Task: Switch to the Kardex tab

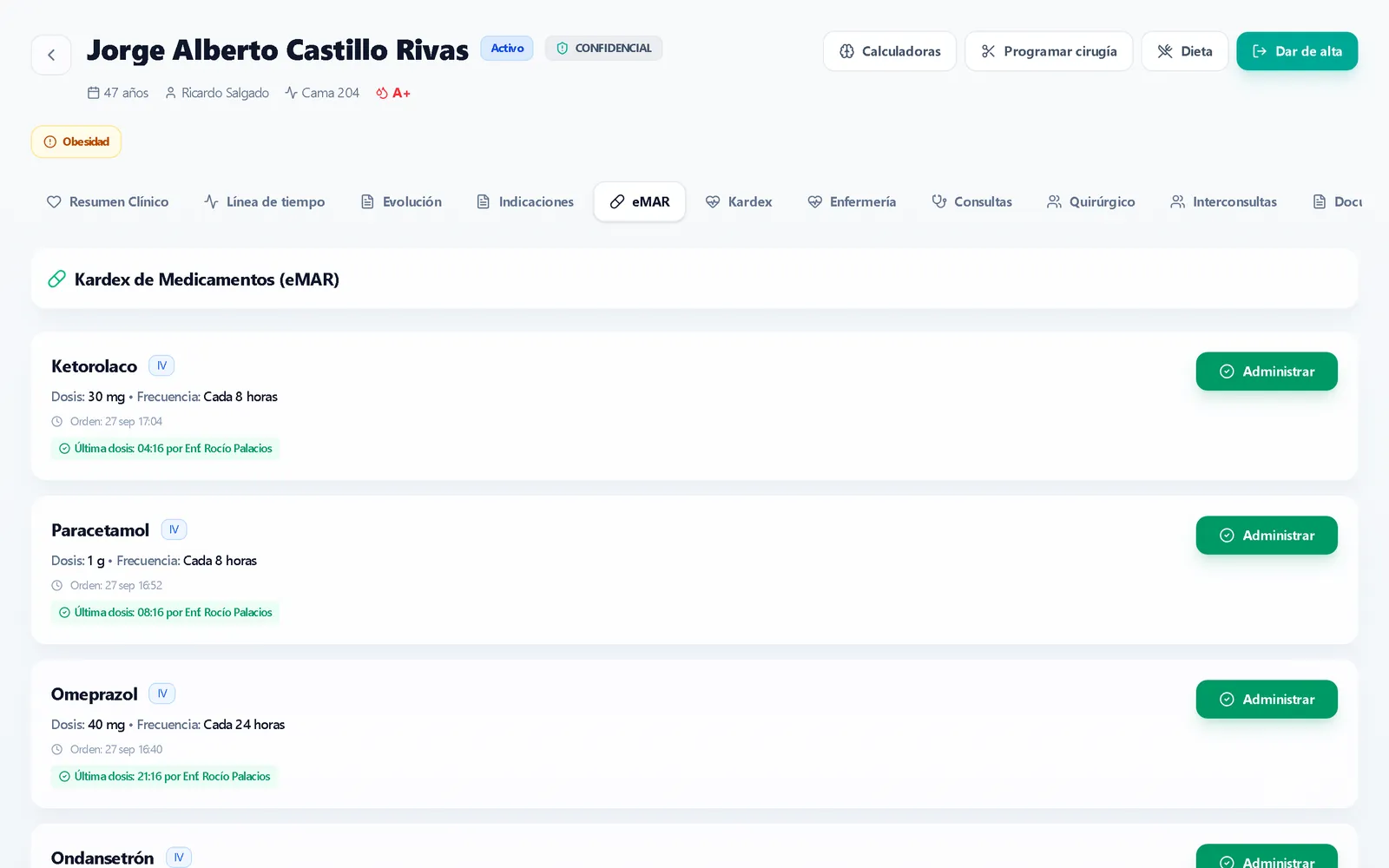Action: click(x=739, y=201)
